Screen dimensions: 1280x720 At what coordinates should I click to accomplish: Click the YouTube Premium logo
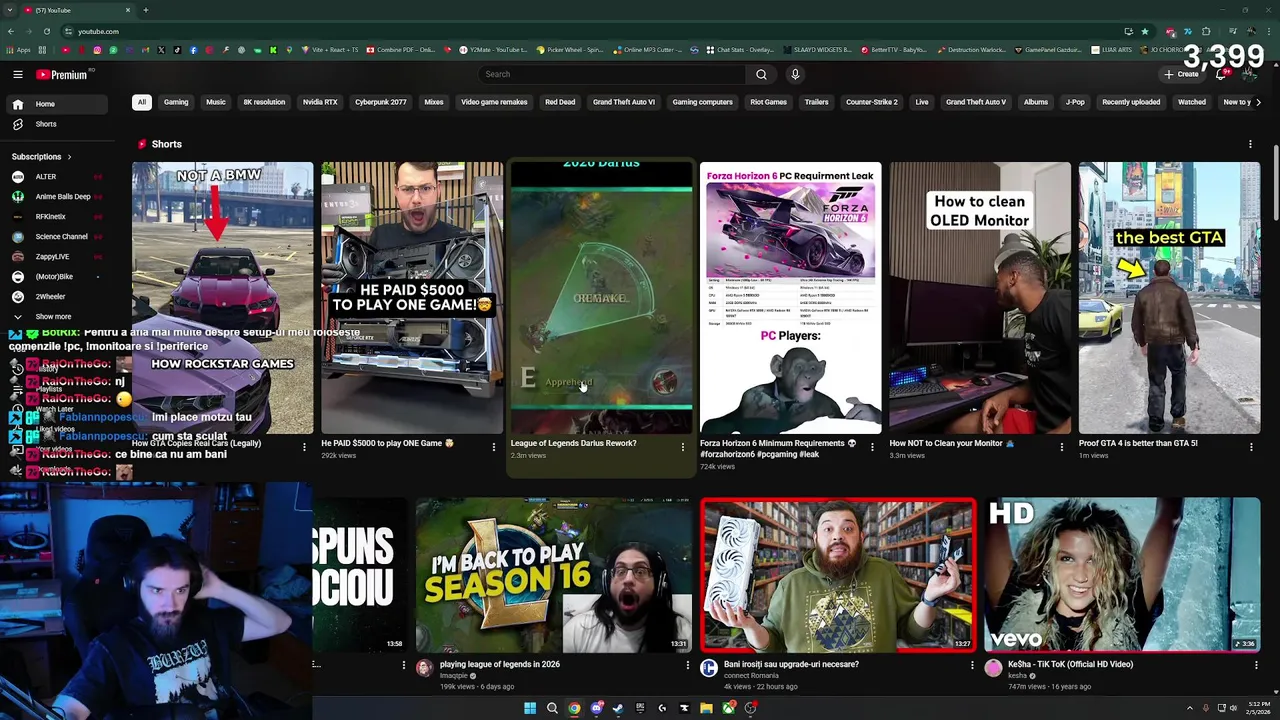62,74
